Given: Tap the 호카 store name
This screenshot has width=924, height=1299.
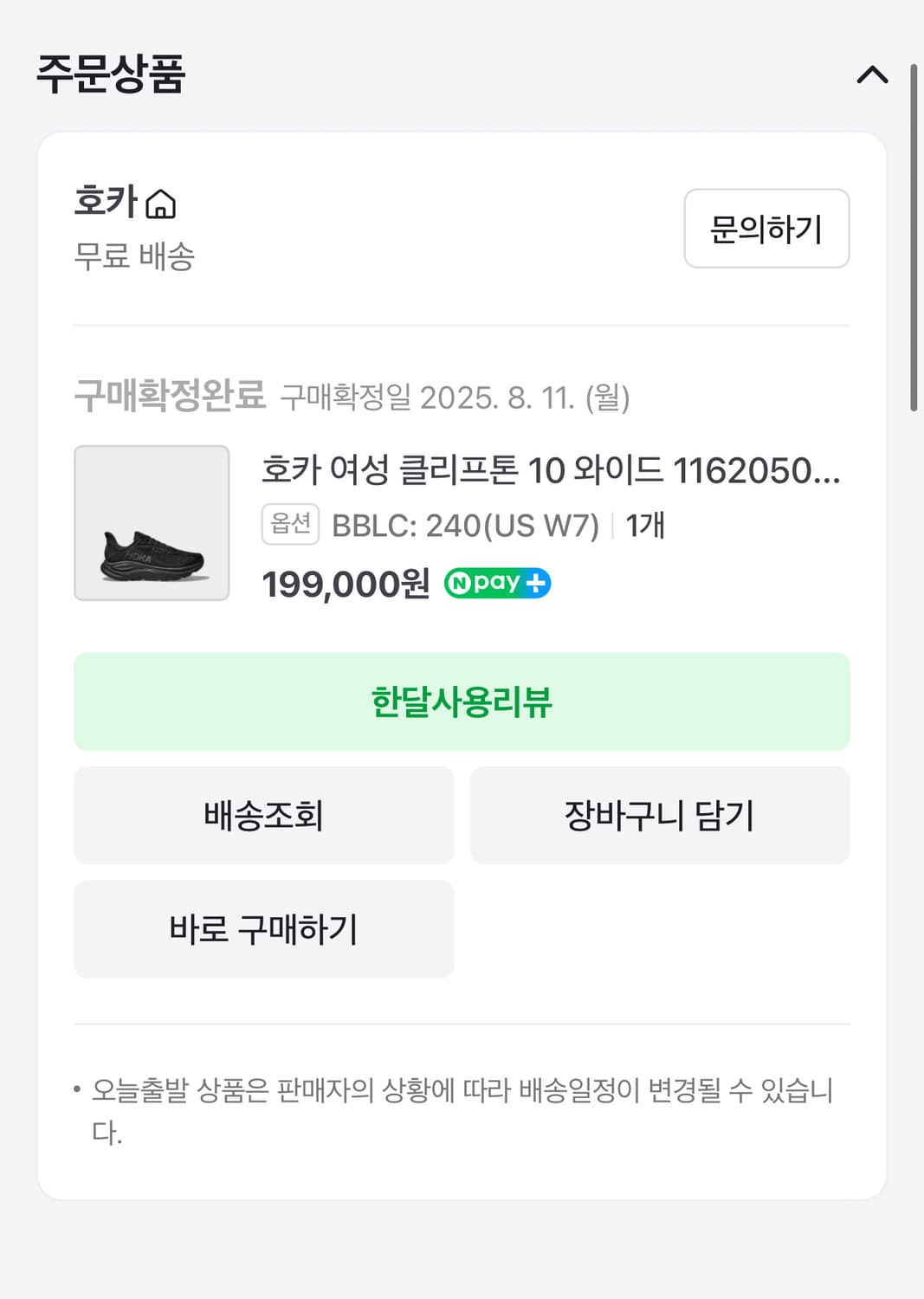Looking at the screenshot, I should click(x=106, y=202).
